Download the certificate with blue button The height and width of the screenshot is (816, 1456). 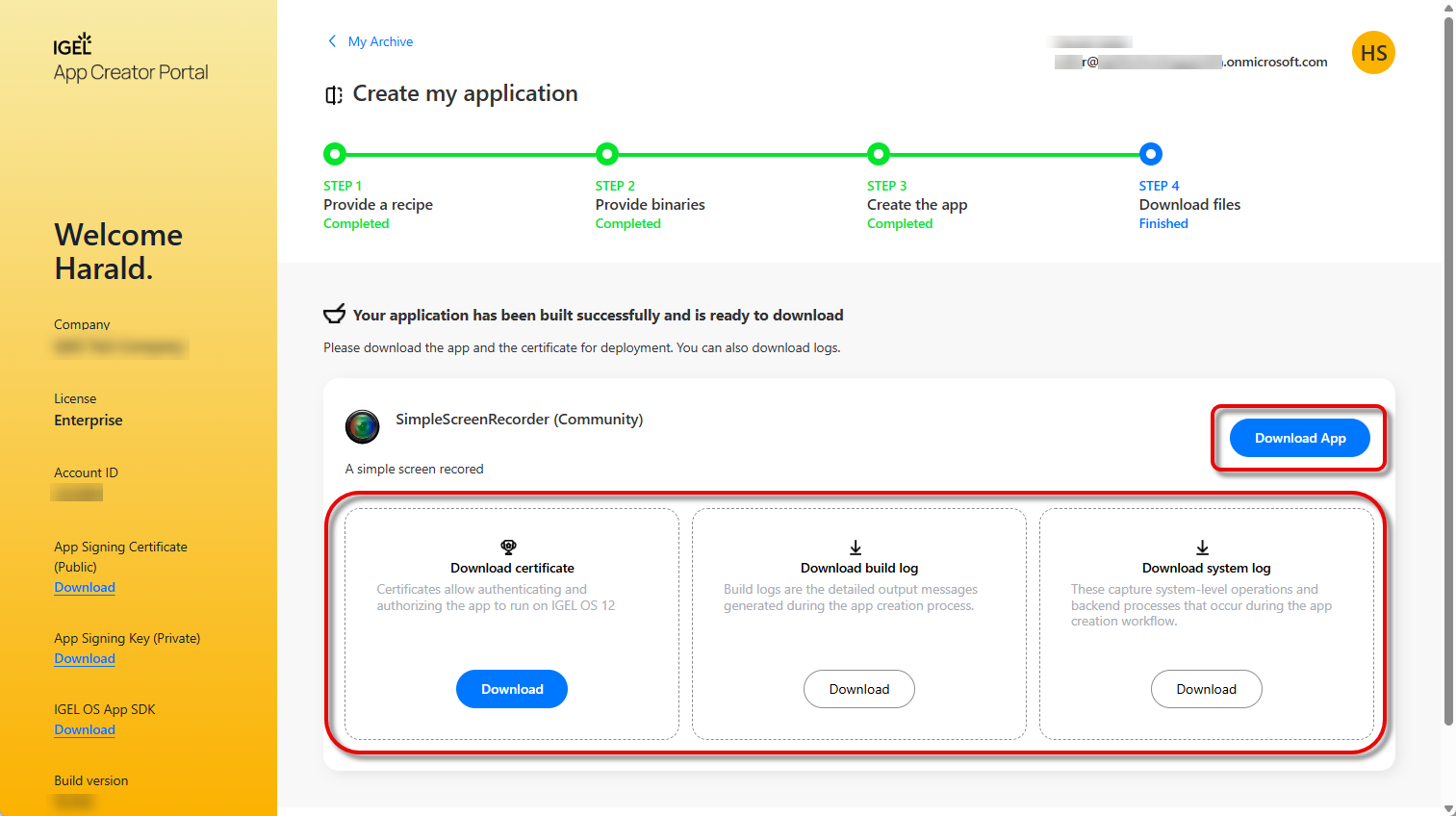pos(511,689)
